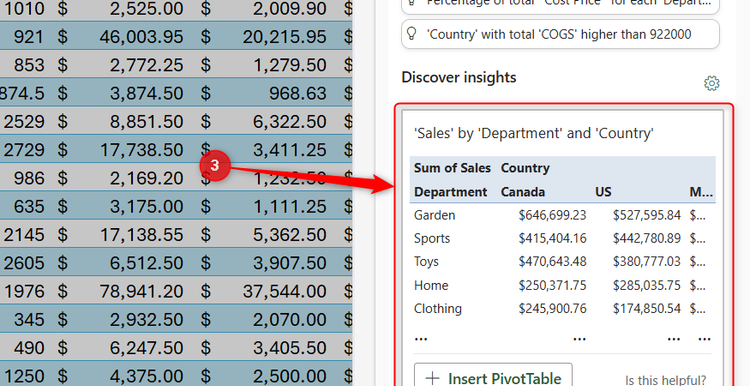This screenshot has width=750, height=386.
Task: Select the Canada column header
Action: click(523, 192)
